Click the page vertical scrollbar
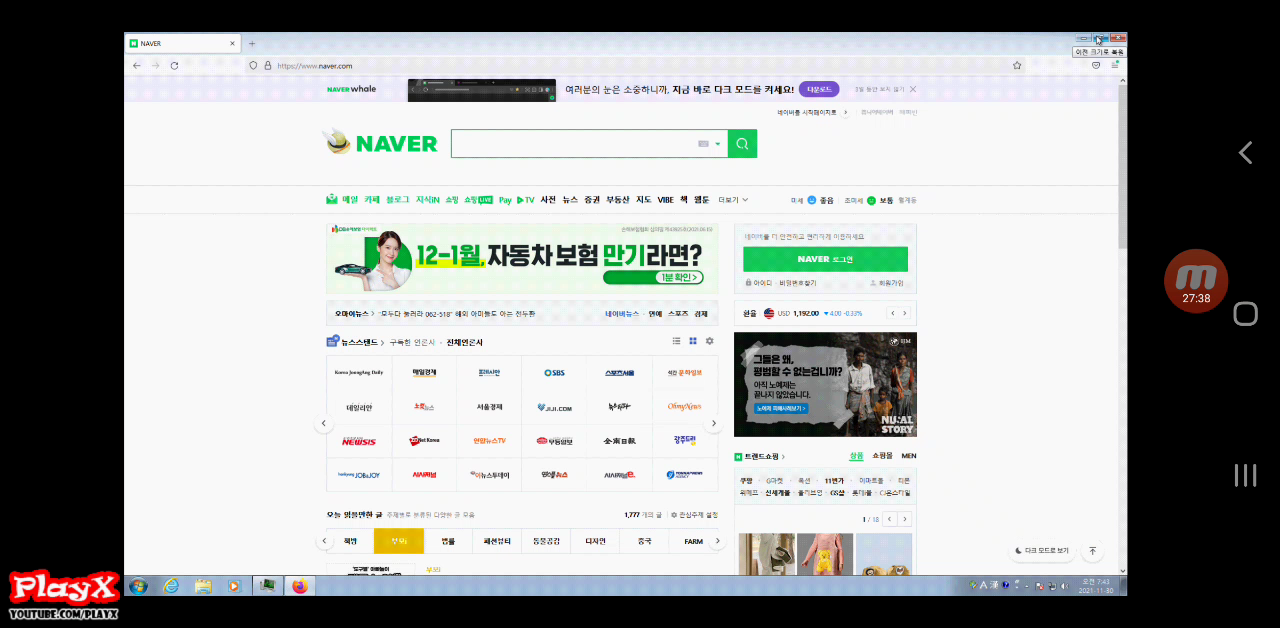Screen dimensions: 1280x628 (x=1122, y=165)
